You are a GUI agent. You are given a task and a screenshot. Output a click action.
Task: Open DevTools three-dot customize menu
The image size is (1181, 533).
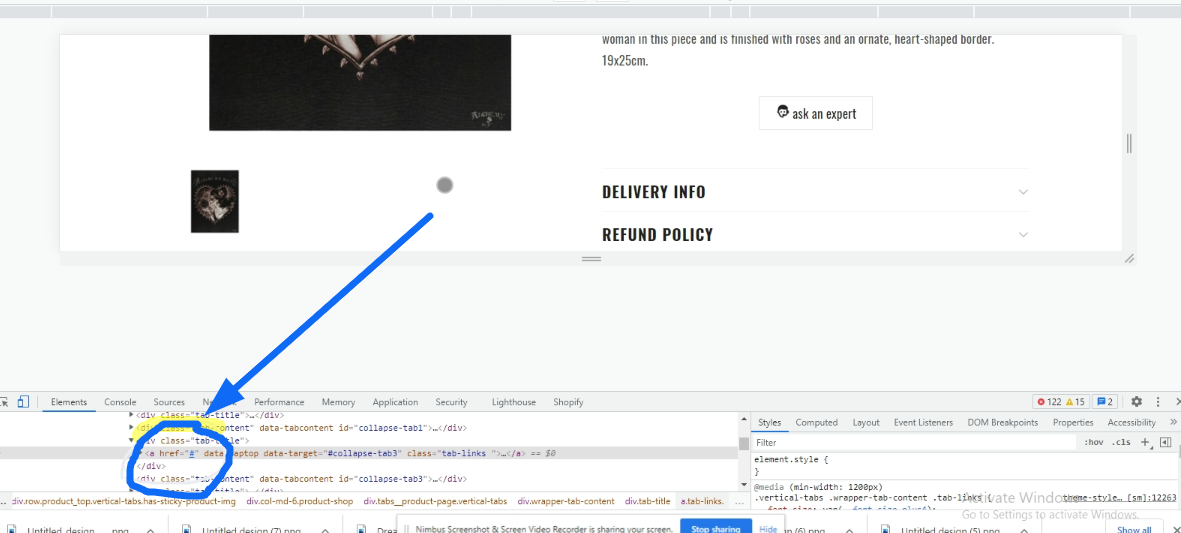click(1158, 402)
